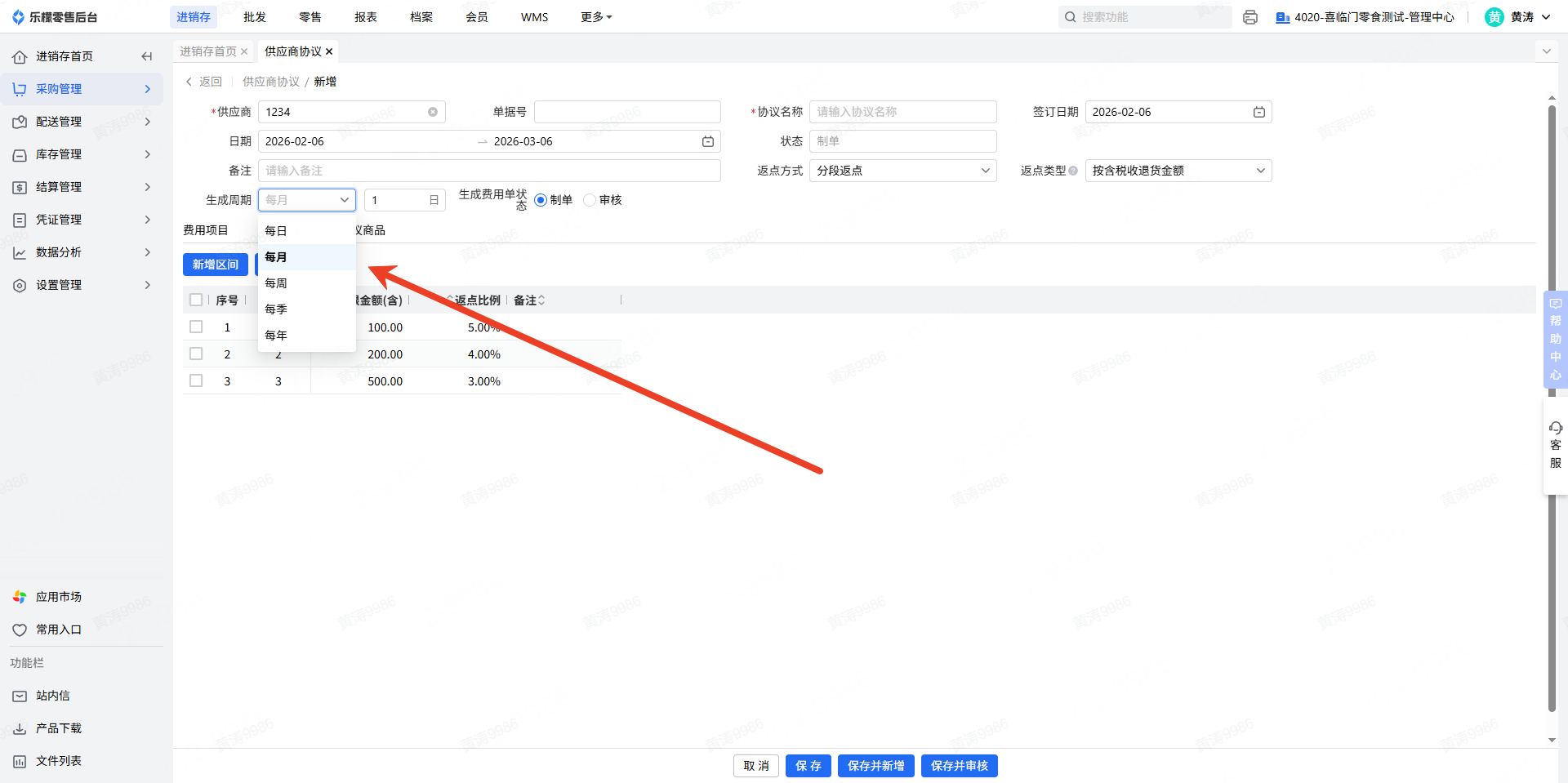
Task: Expand the tab list chevron at far right
Action: [x=1546, y=51]
